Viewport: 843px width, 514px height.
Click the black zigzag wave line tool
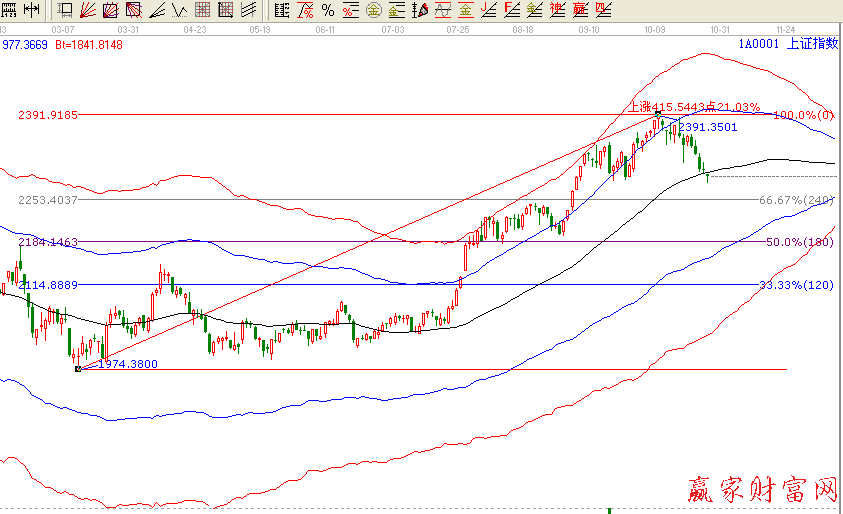(x=179, y=11)
